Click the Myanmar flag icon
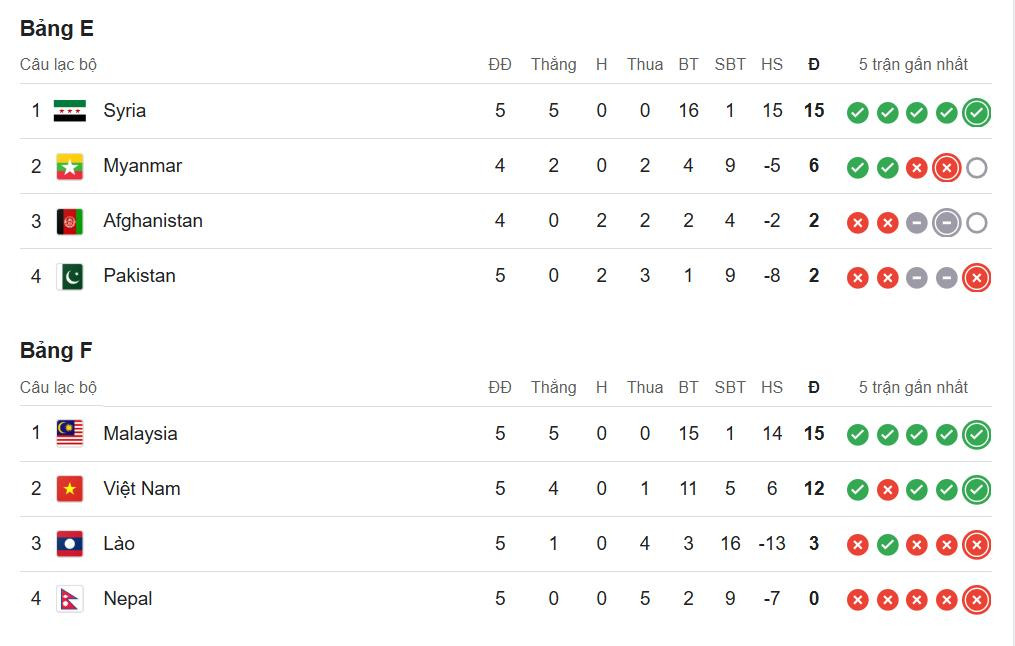Viewport: 1015px width, 646px height. tap(70, 166)
